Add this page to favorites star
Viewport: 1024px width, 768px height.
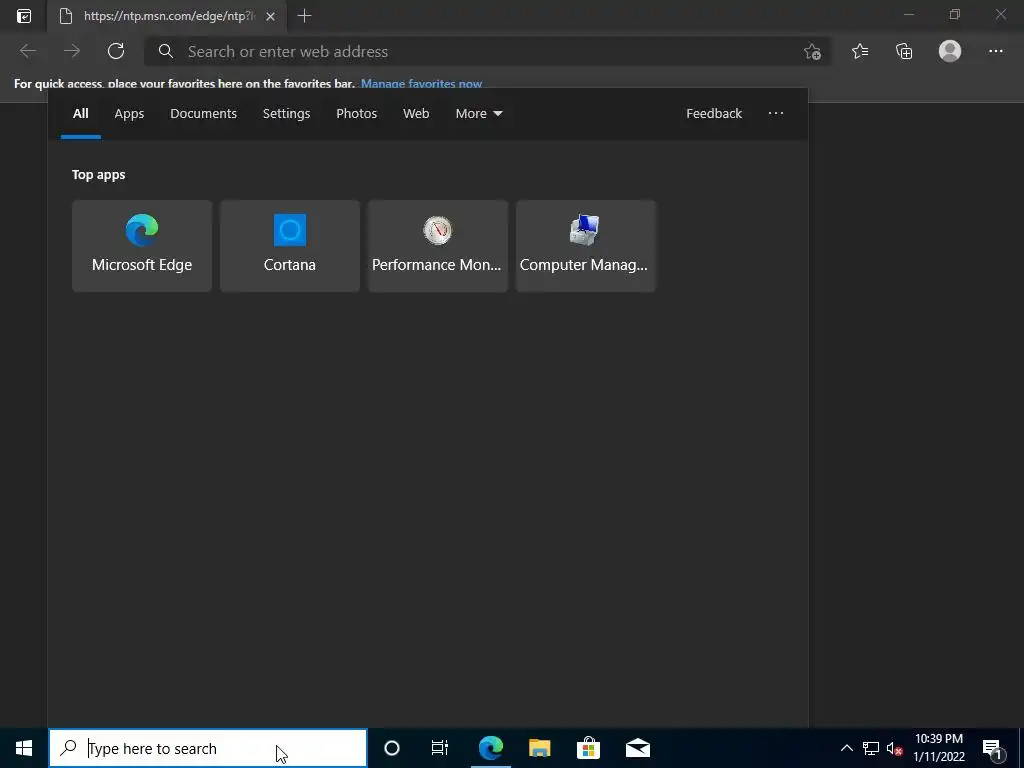coord(812,52)
